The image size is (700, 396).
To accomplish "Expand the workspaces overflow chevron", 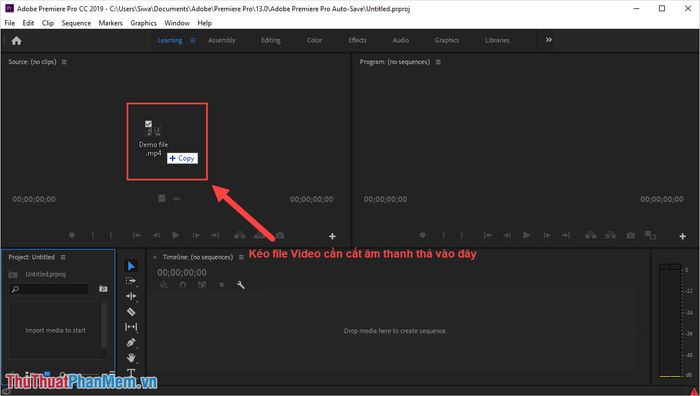I will tap(549, 40).
